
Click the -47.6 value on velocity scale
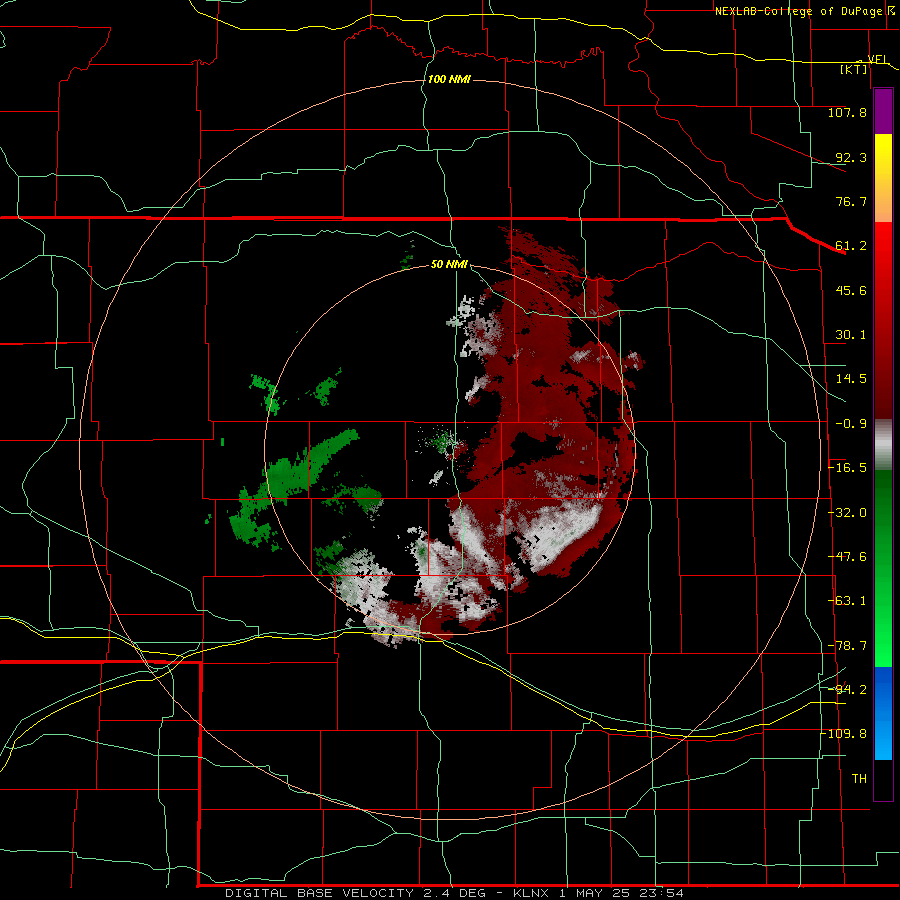click(x=847, y=557)
